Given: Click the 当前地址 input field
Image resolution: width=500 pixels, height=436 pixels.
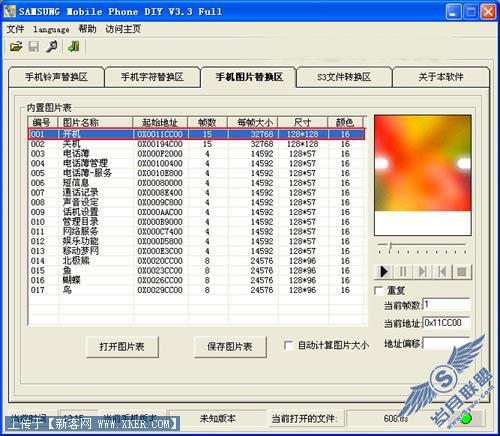Looking at the screenshot, I should 447,323.
